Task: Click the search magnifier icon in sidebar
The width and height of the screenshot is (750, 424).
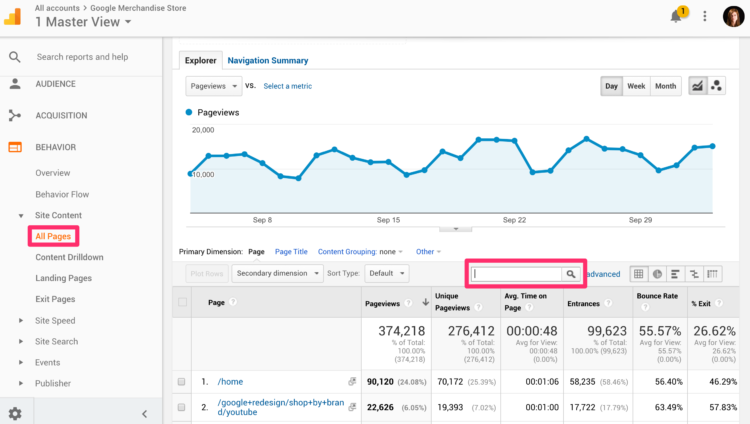Action: coord(15,57)
